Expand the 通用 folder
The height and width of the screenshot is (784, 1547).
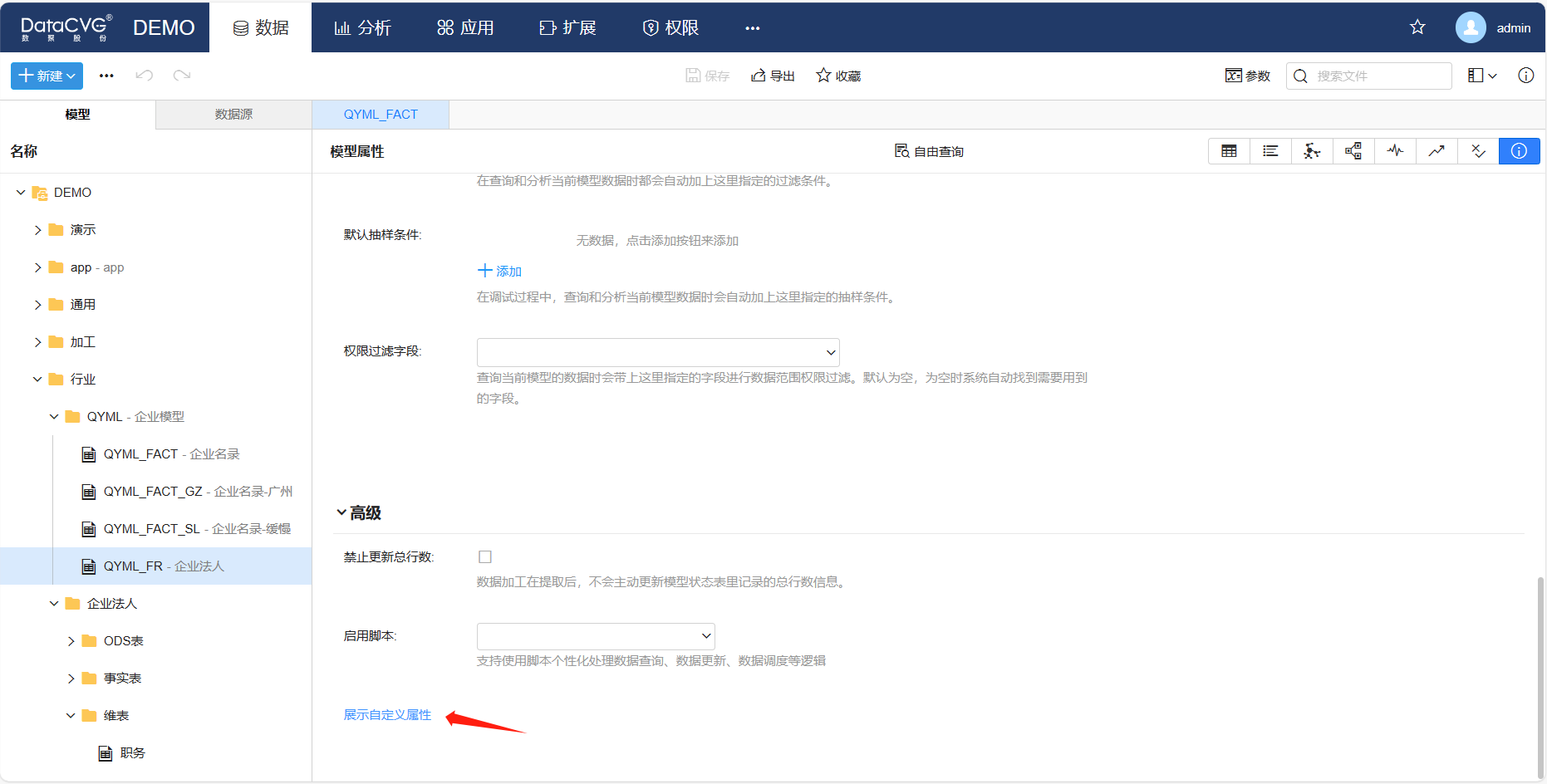(37, 305)
